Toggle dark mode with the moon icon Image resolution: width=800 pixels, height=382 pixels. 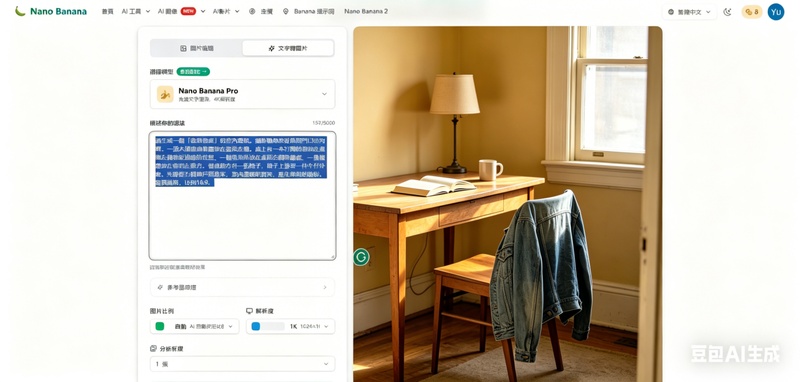pyautogui.click(x=728, y=12)
